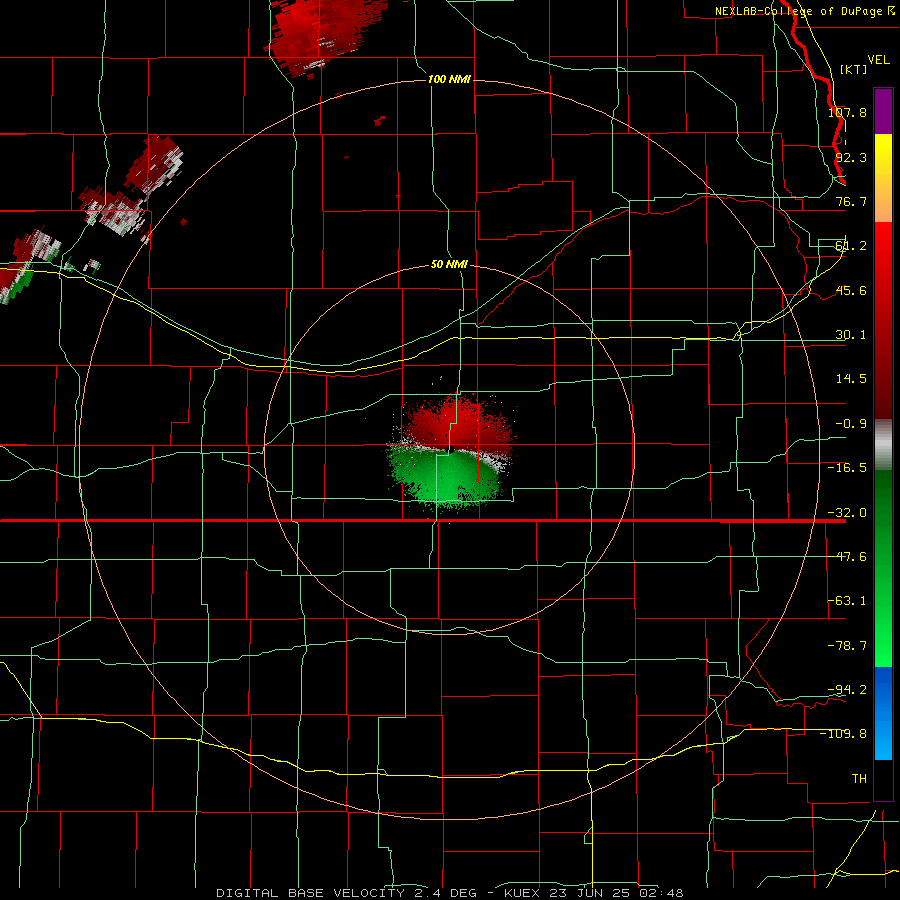Viewport: 900px width, 900px height.
Task: Click the TH legend label
Action: click(859, 778)
